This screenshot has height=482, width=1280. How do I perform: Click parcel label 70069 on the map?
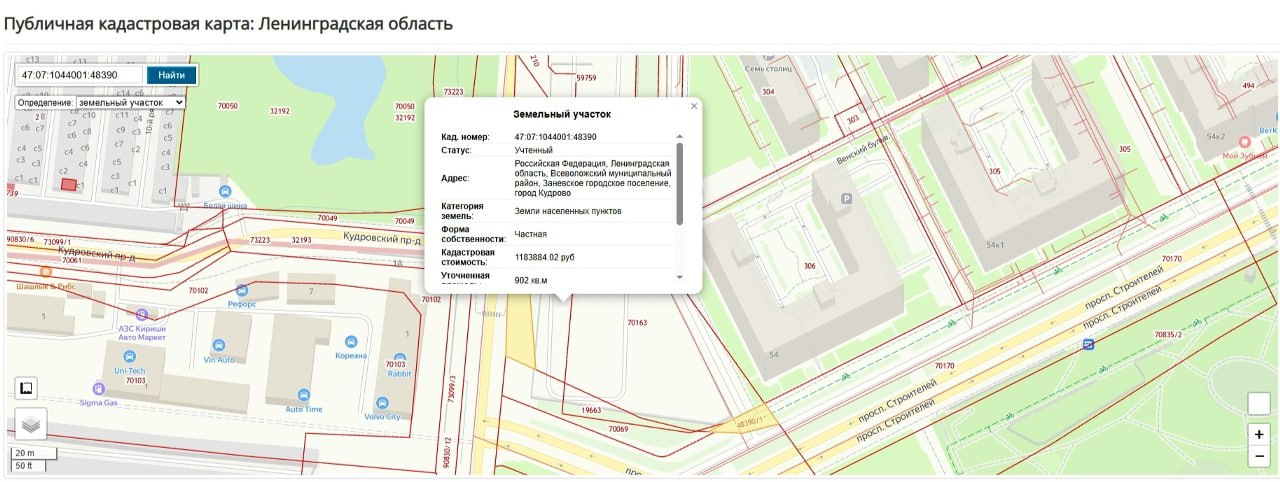[x=618, y=429]
